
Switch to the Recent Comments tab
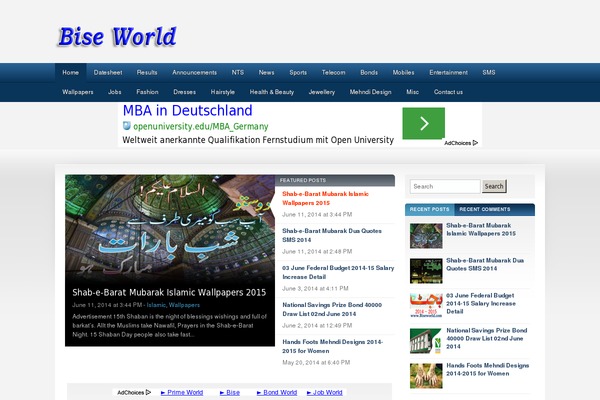point(485,209)
